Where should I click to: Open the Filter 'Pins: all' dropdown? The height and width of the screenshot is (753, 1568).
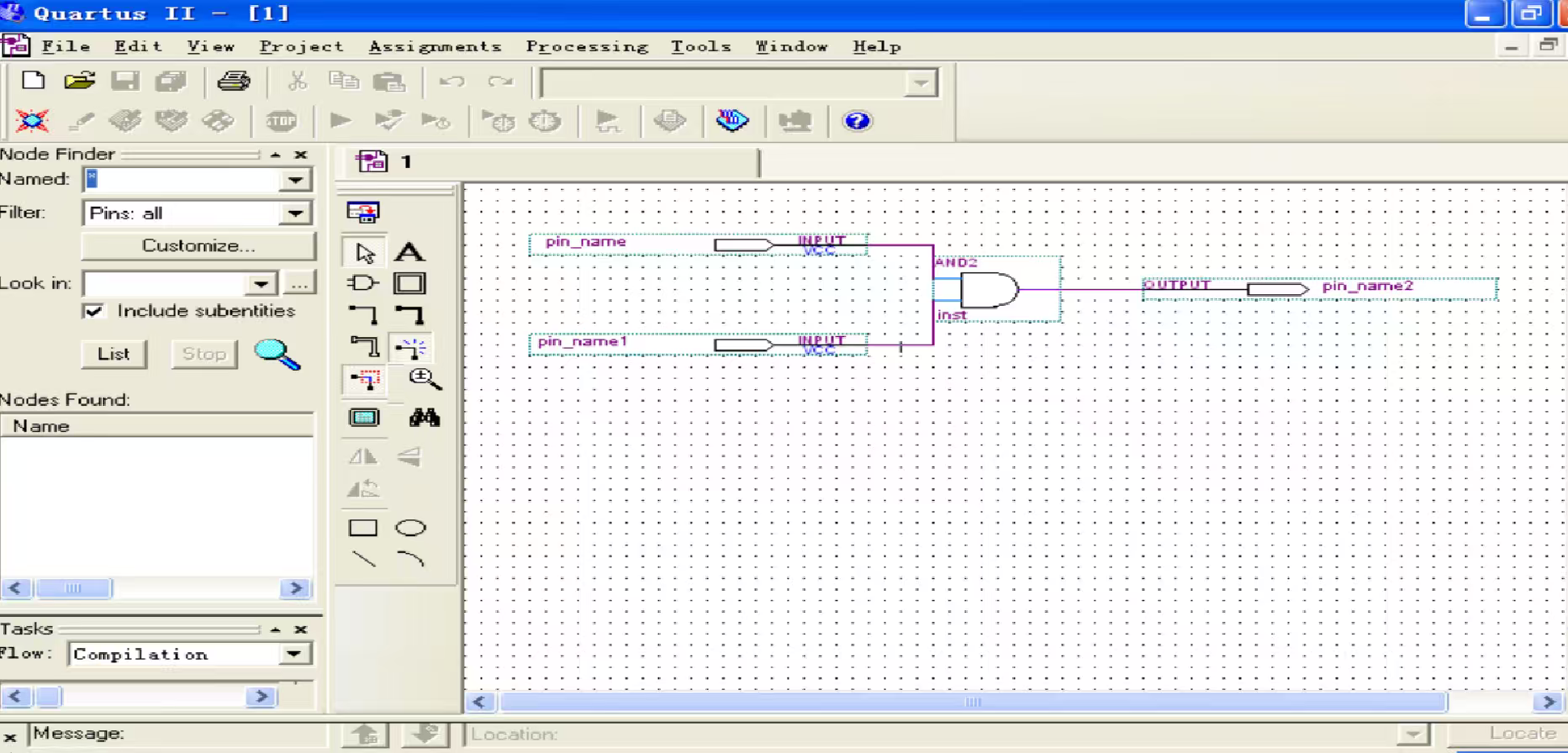pyautogui.click(x=295, y=213)
